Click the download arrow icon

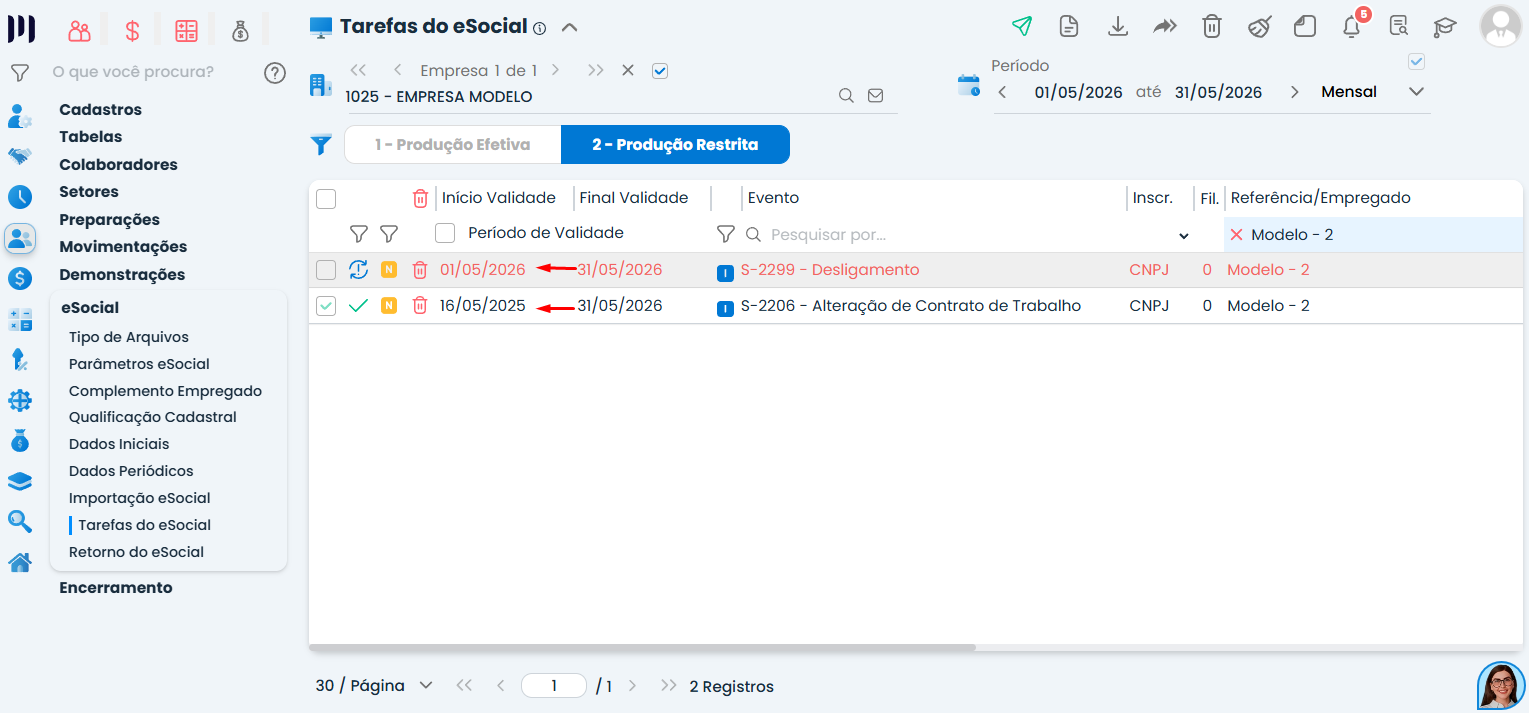point(1118,27)
